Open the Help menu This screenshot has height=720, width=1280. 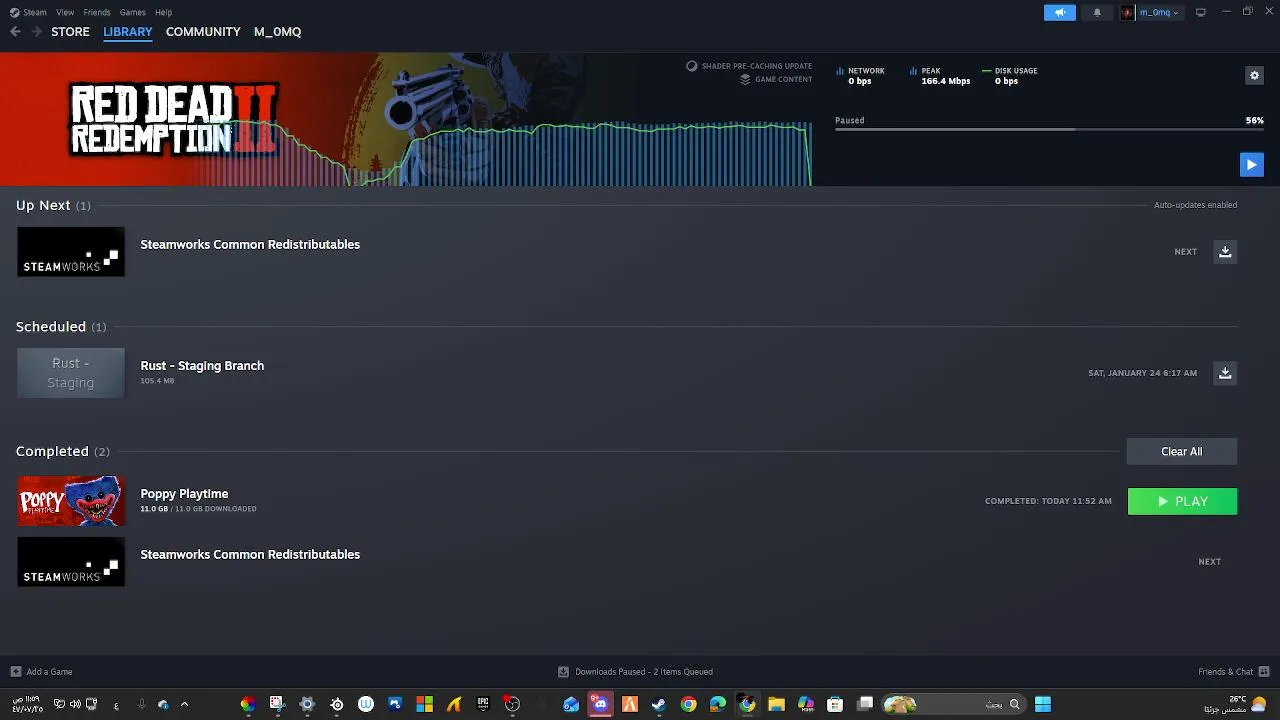point(164,12)
